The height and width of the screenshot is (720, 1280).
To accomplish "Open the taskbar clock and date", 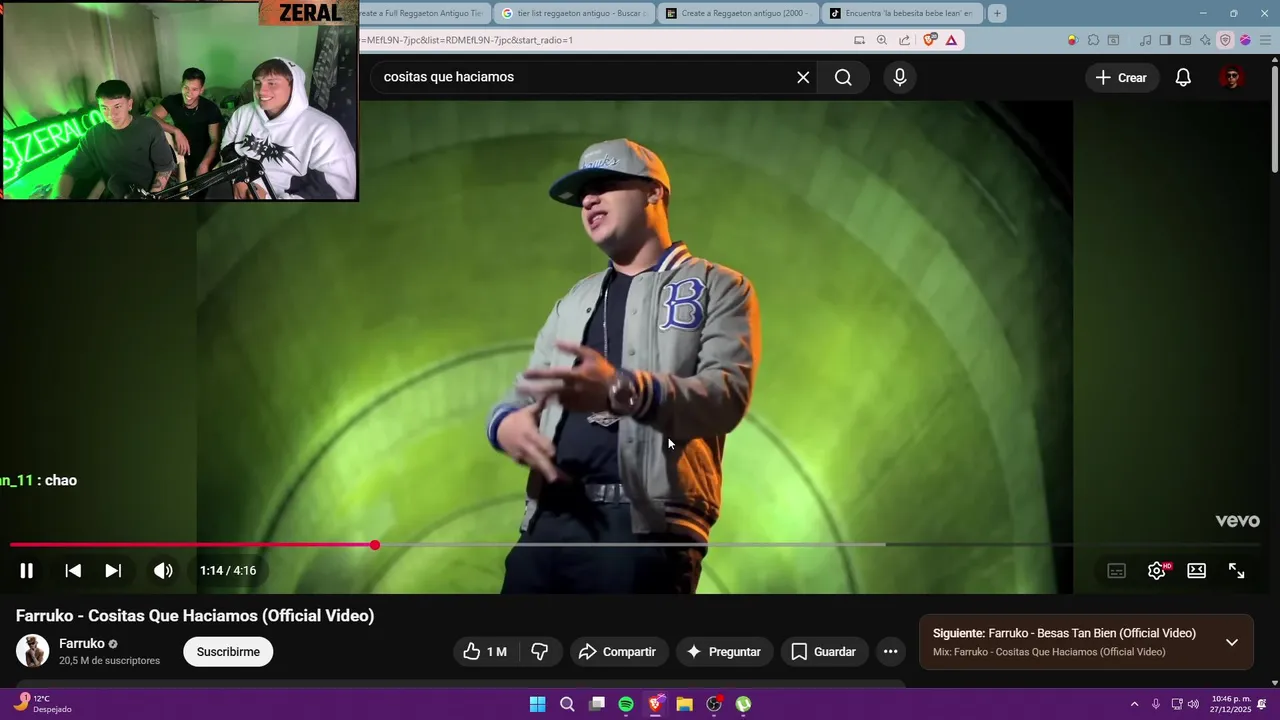I will point(1231,704).
